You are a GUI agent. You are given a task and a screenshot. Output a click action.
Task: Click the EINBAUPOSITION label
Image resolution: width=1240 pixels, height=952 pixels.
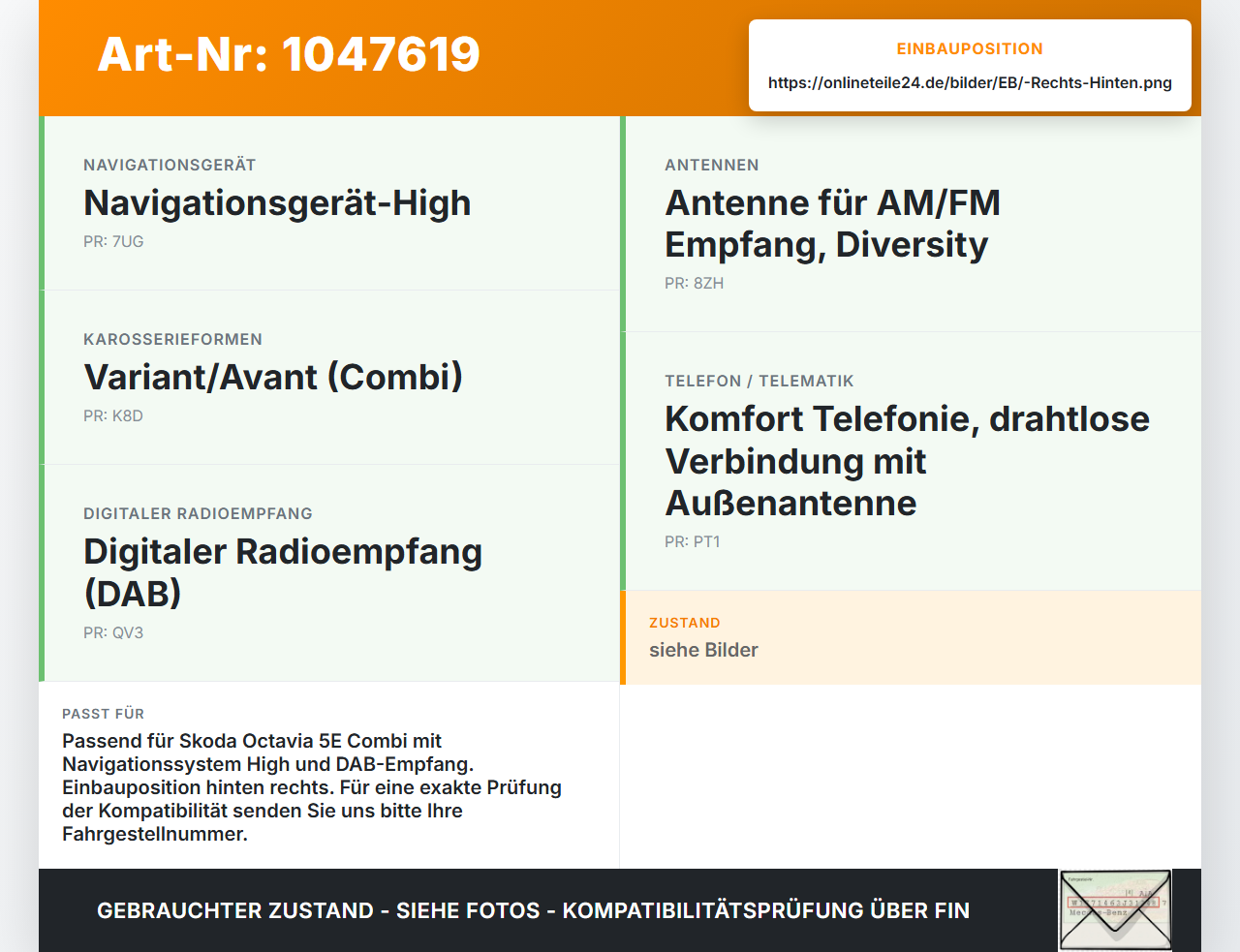click(970, 49)
